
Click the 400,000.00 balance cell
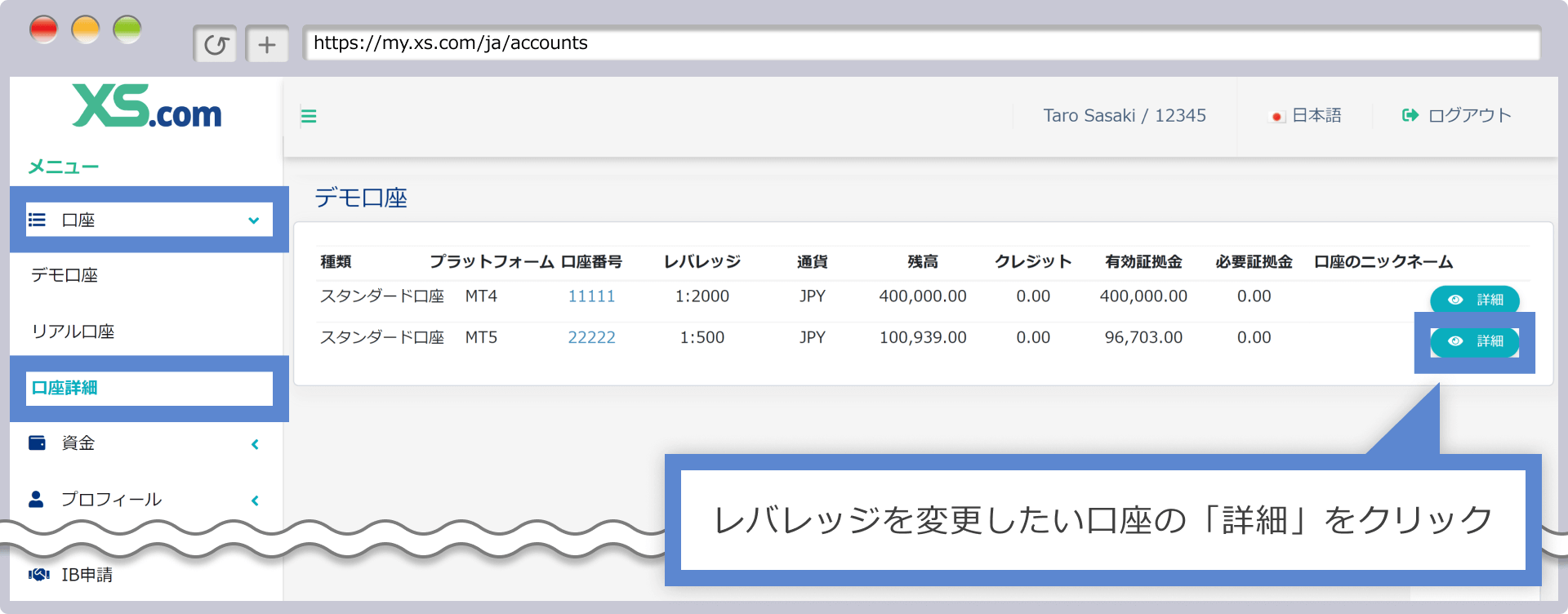point(923,296)
